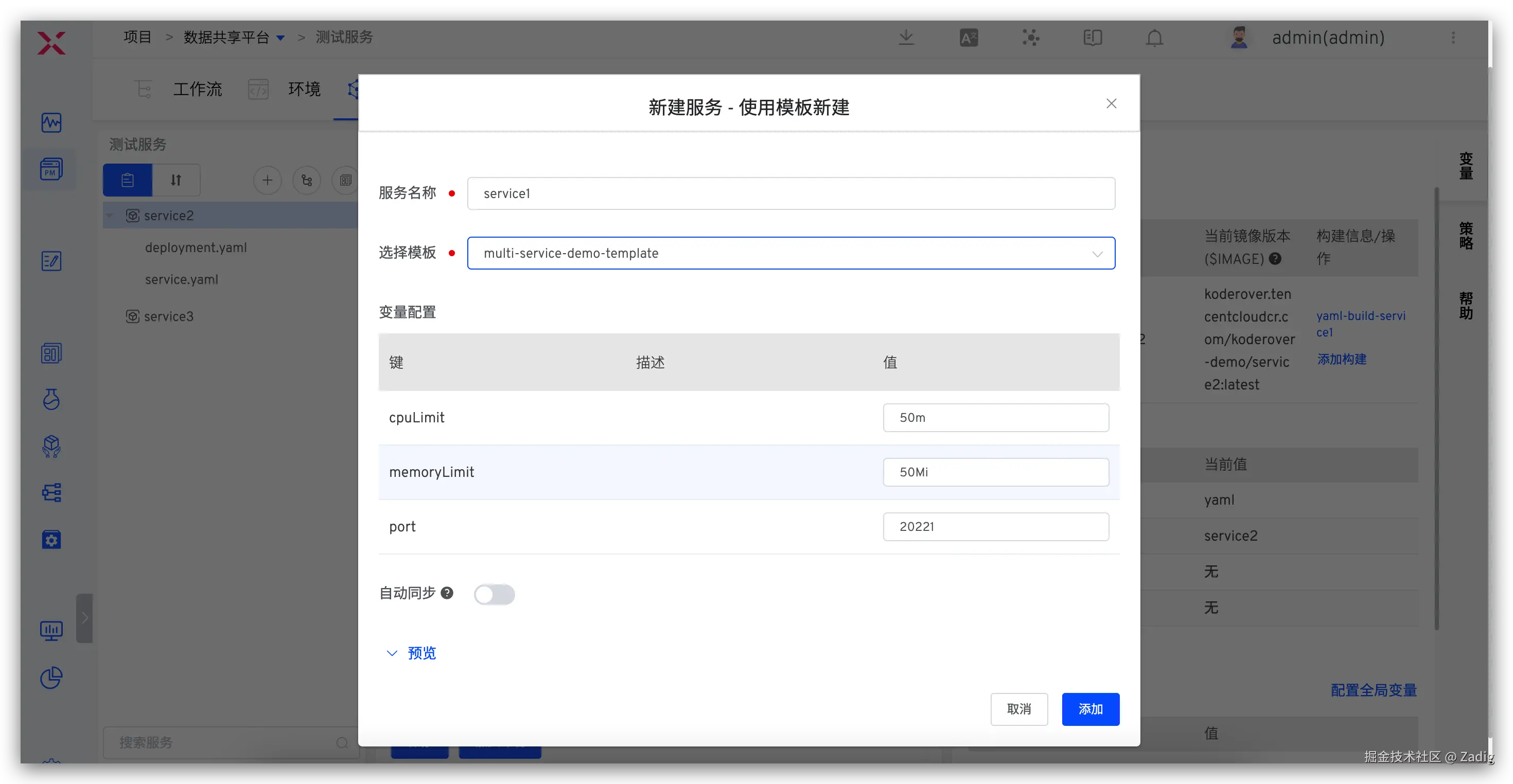This screenshot has height=784, width=1513.
Task: Click the cpuLimit value field
Action: pyautogui.click(x=996, y=418)
